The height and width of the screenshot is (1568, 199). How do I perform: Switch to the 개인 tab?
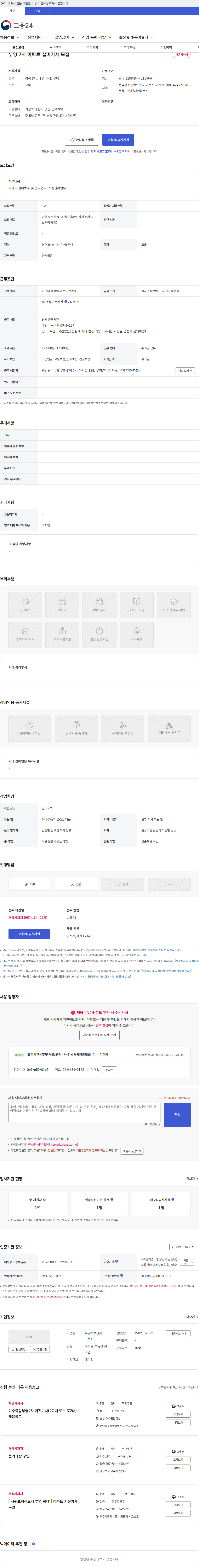coord(12,11)
